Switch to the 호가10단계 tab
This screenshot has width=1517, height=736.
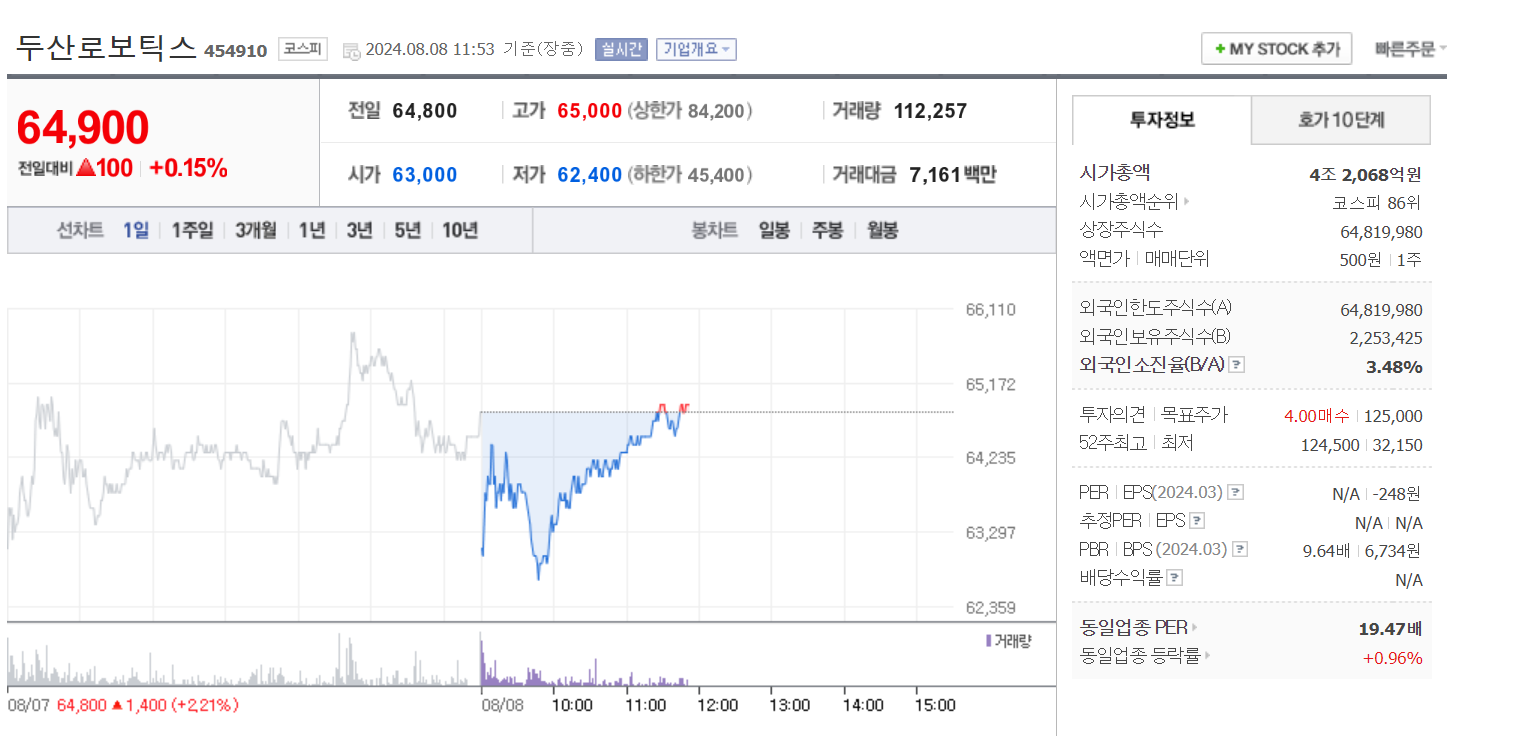(1341, 120)
